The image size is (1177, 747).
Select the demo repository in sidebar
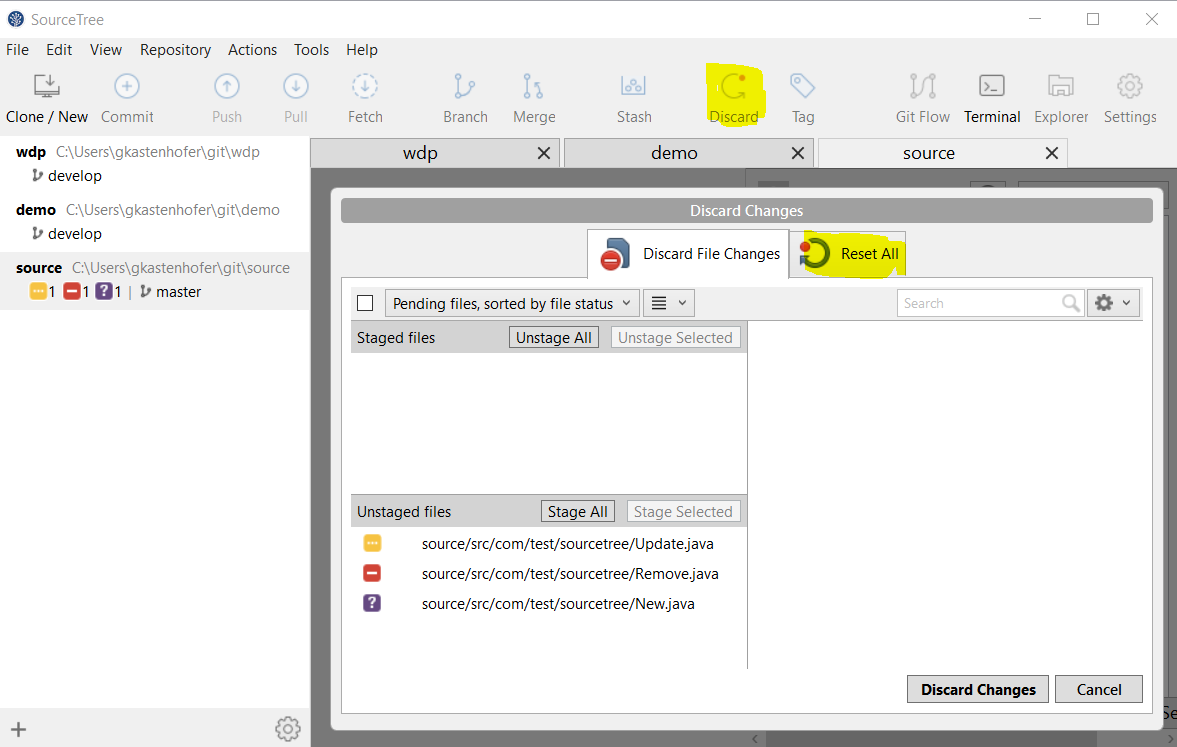coord(155,221)
